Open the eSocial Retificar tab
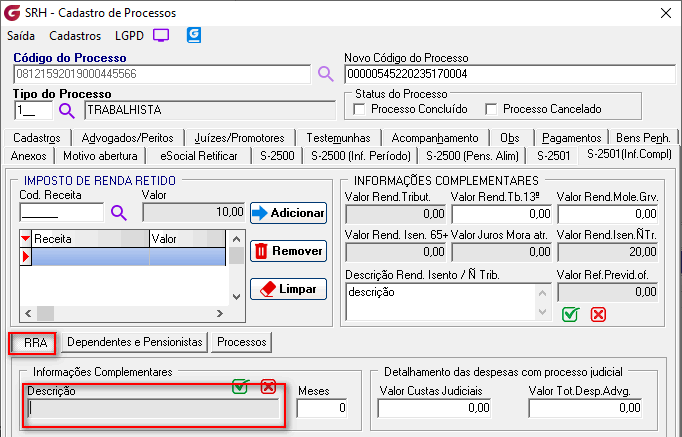 click(x=199, y=156)
